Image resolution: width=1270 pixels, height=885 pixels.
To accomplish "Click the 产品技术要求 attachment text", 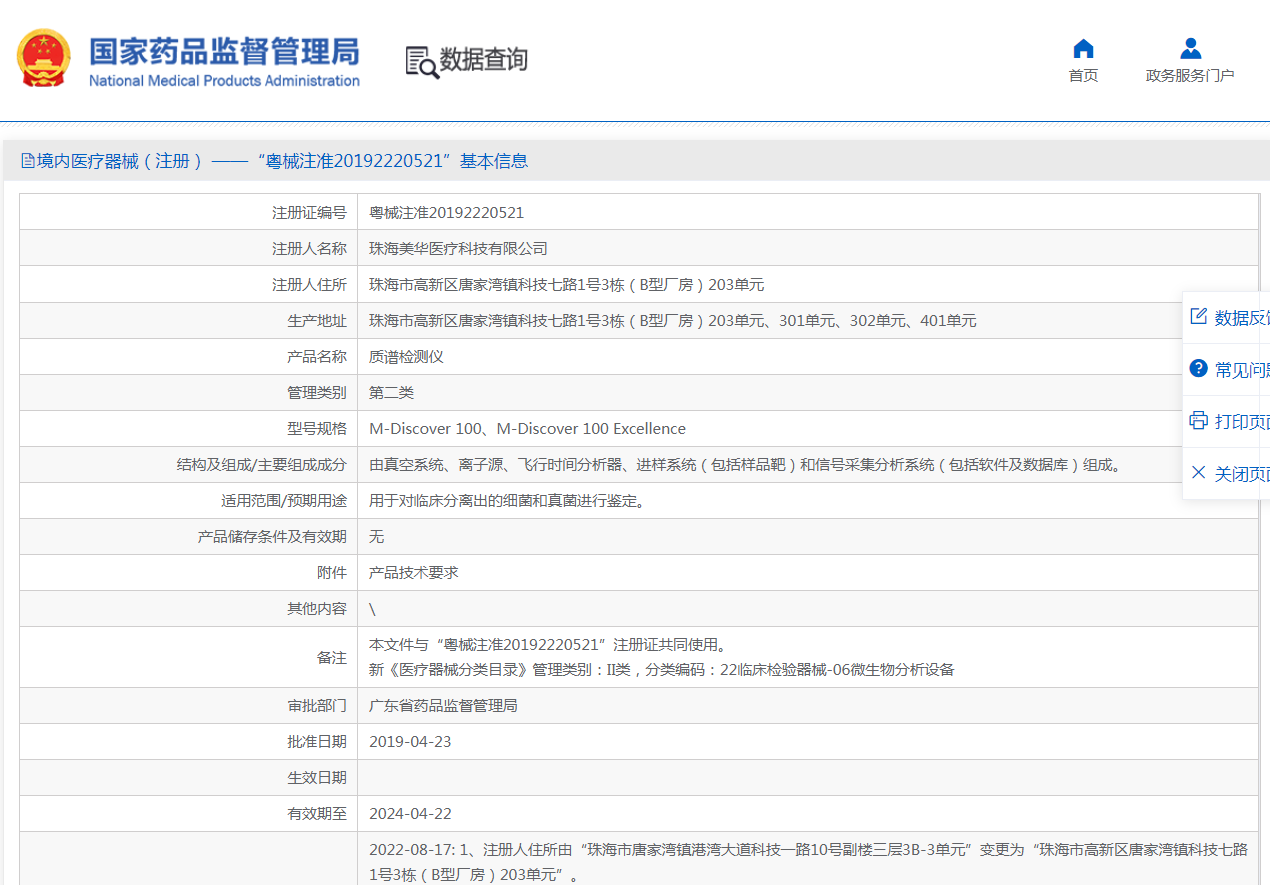I will tap(413, 573).
